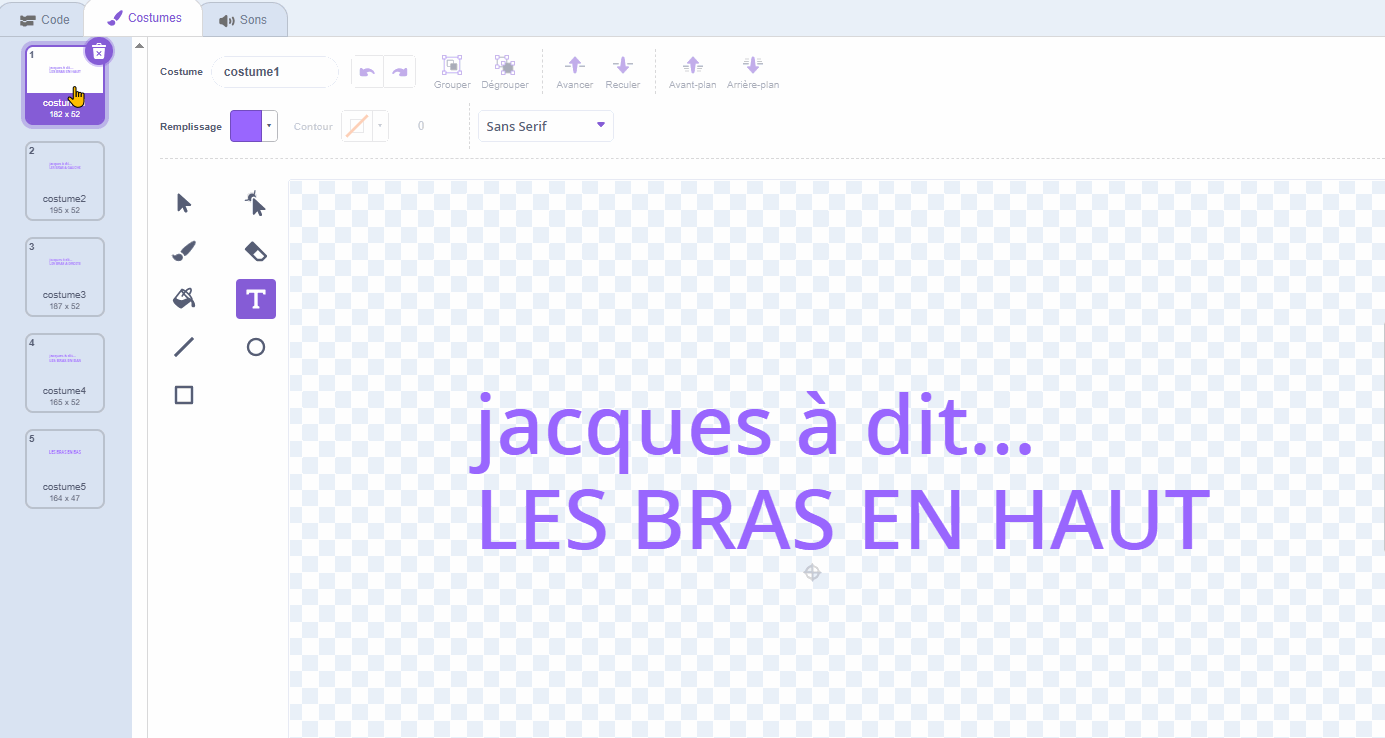This screenshot has height=738, width=1385.
Task: Pick the Rectangle tool
Action: tap(184, 395)
